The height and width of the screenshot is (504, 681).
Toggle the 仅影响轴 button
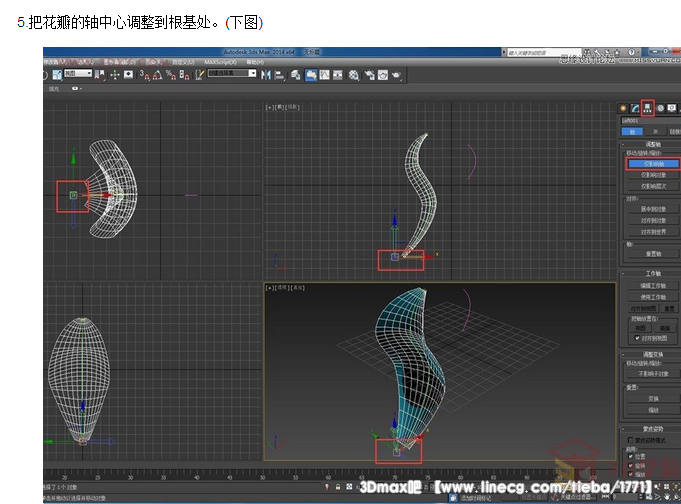pos(654,164)
